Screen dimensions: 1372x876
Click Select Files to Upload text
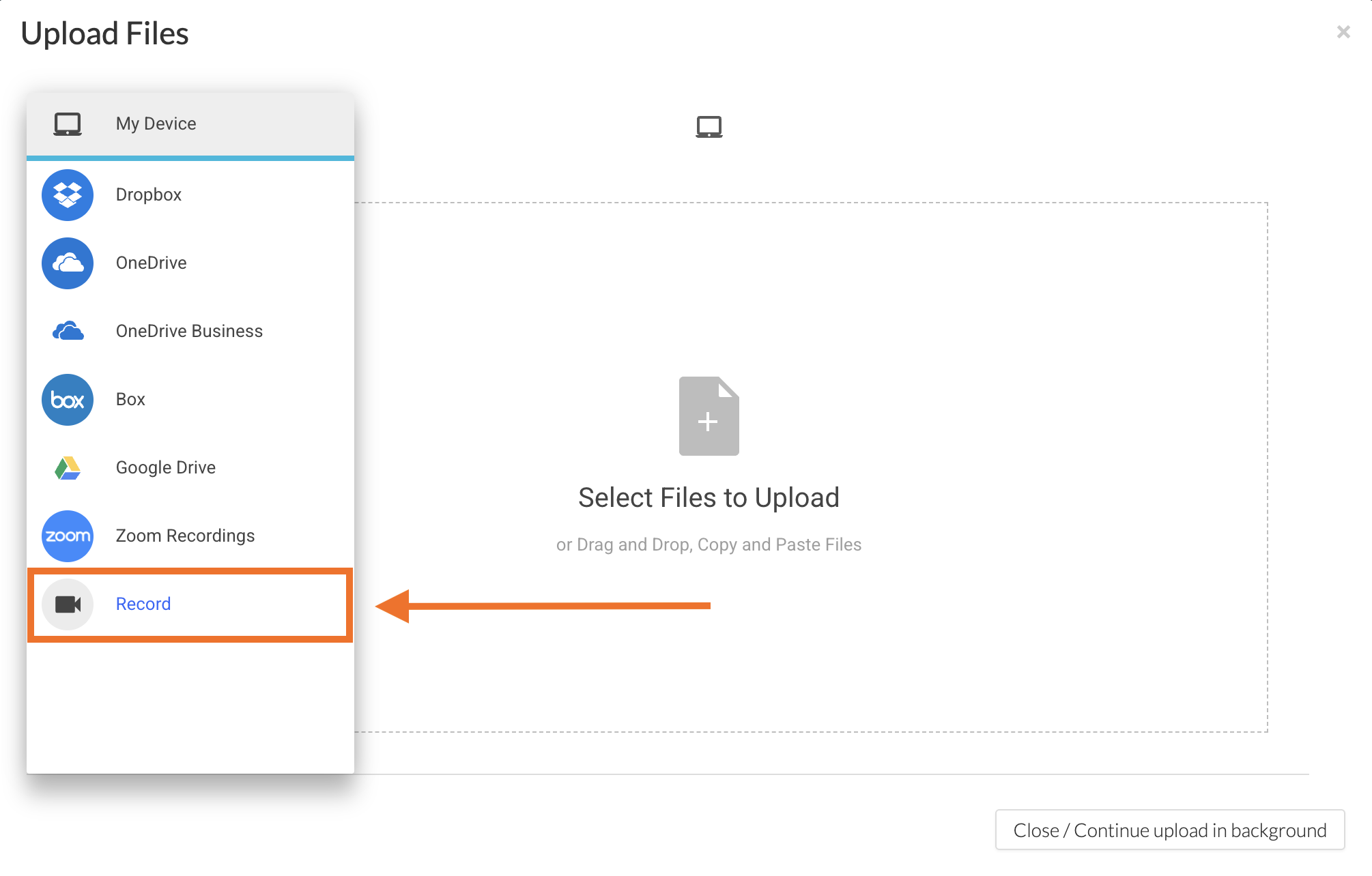[x=709, y=498]
